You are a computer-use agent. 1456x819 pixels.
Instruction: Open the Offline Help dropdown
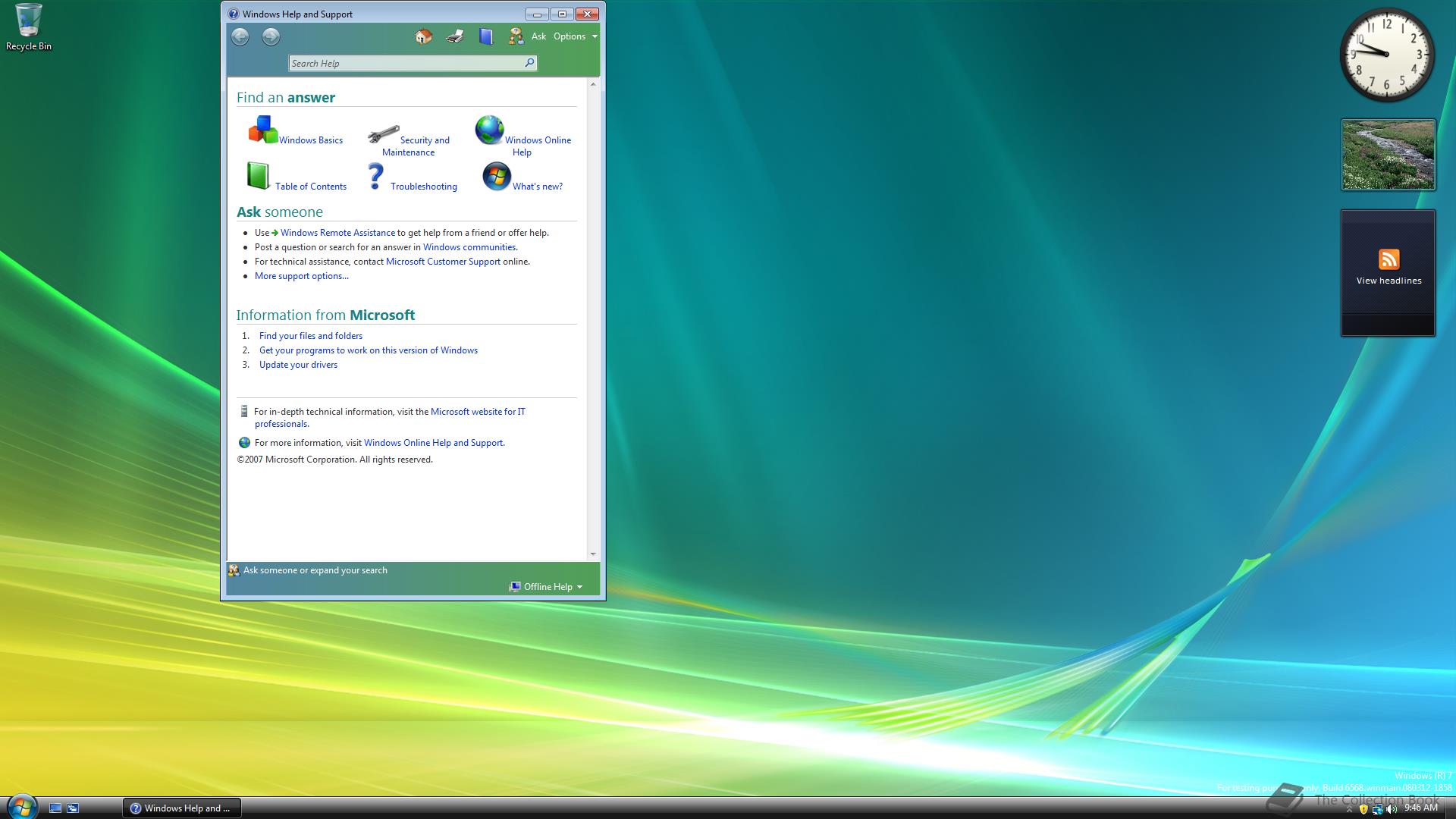click(546, 586)
